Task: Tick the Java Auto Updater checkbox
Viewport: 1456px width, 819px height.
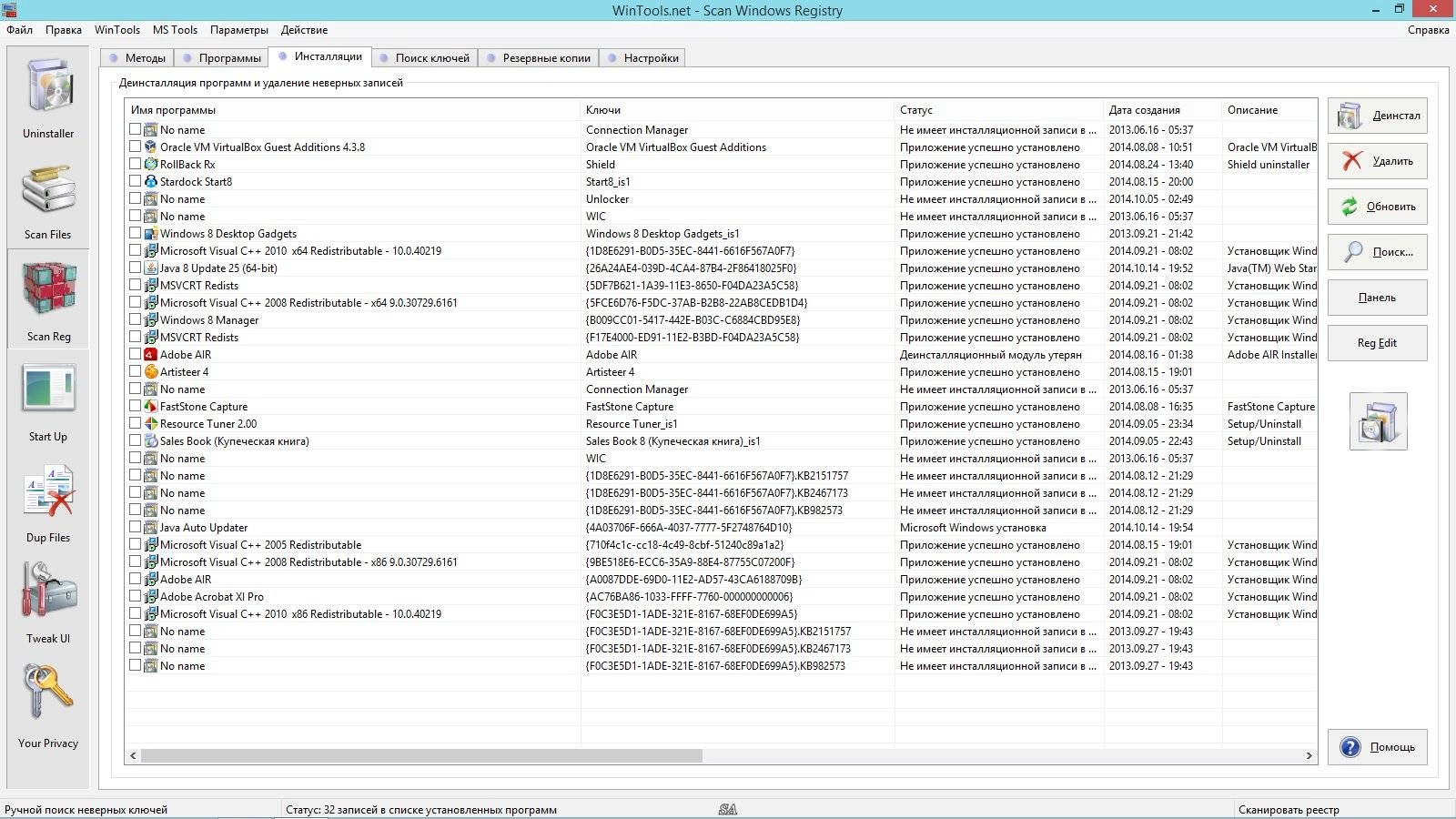Action: pos(135,527)
